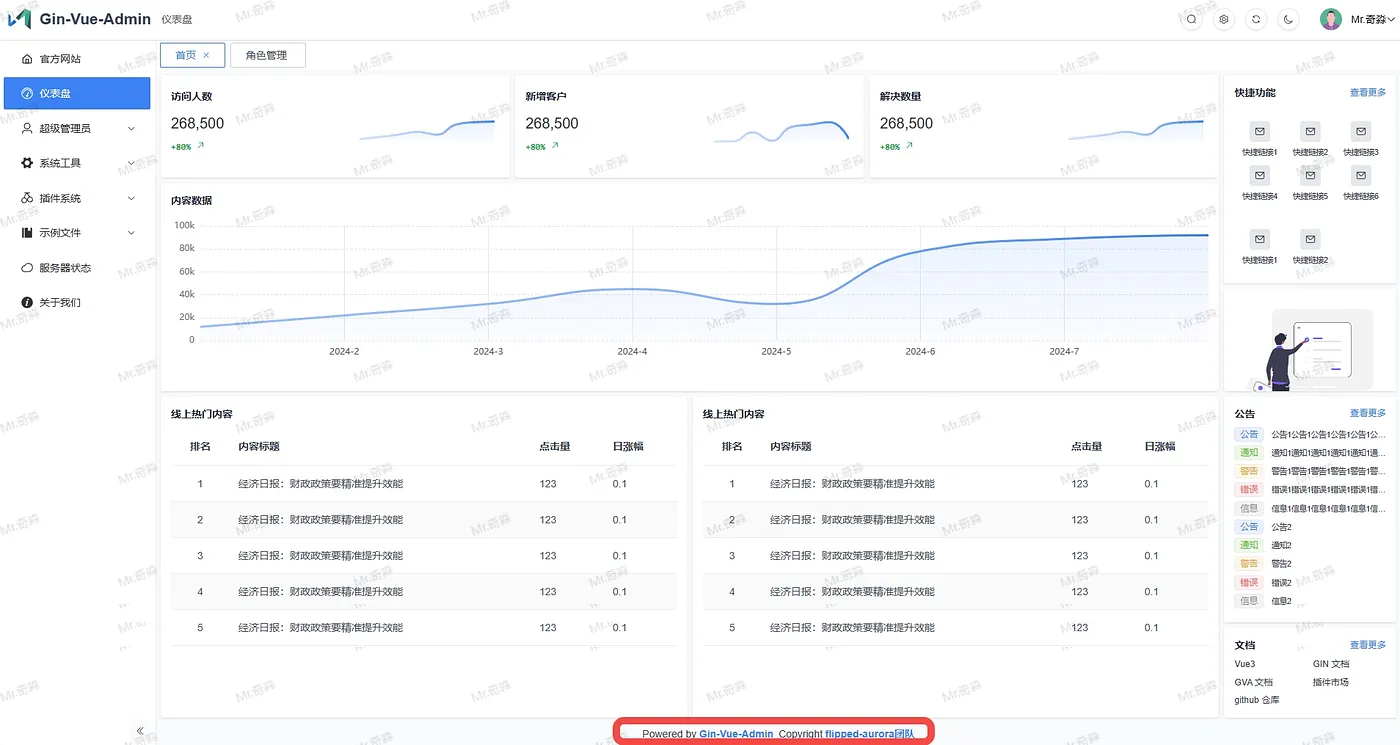Viewport: 1400px width, 745px height.
Task: Select the 仪表盘 dashboard icon in sidebar
Action: click(27, 93)
